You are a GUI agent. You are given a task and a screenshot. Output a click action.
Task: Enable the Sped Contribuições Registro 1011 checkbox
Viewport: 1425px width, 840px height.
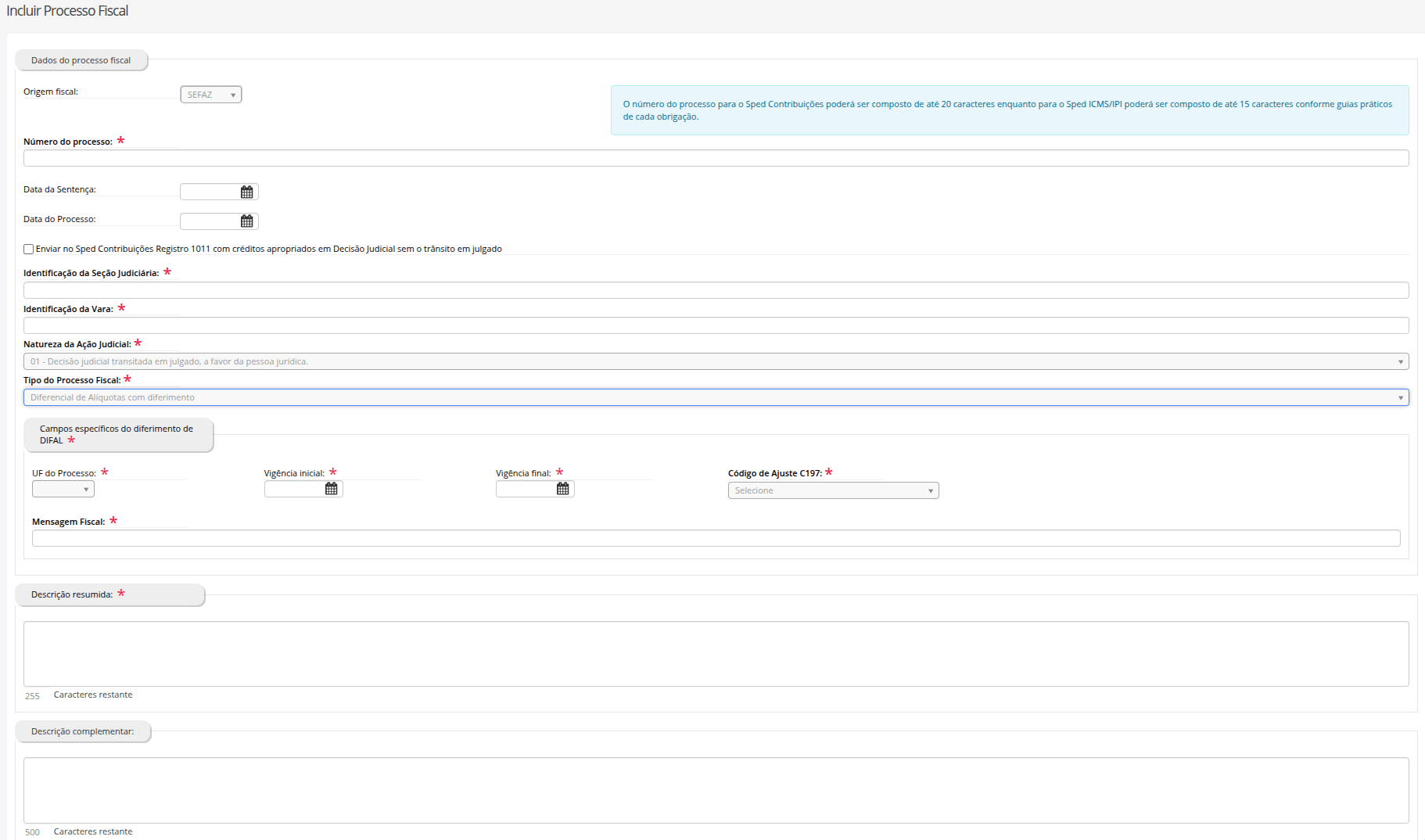[x=29, y=249]
